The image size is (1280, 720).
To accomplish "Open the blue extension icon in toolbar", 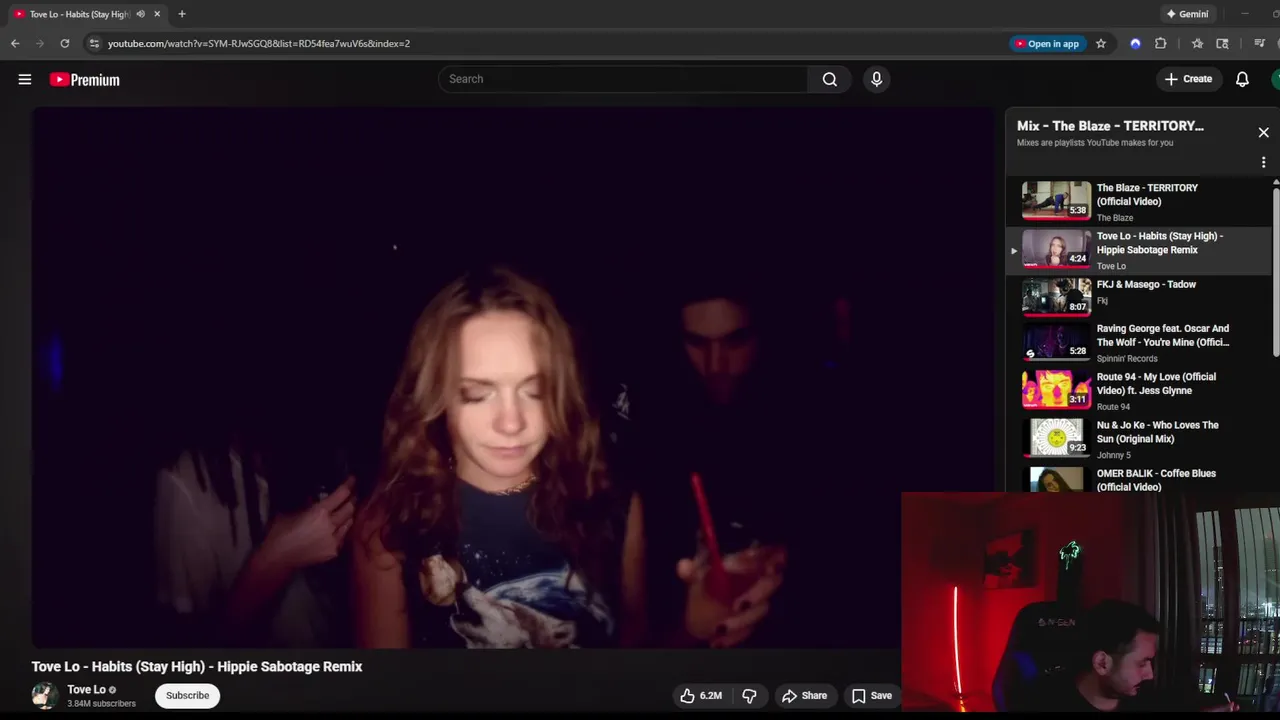I will tap(1135, 44).
